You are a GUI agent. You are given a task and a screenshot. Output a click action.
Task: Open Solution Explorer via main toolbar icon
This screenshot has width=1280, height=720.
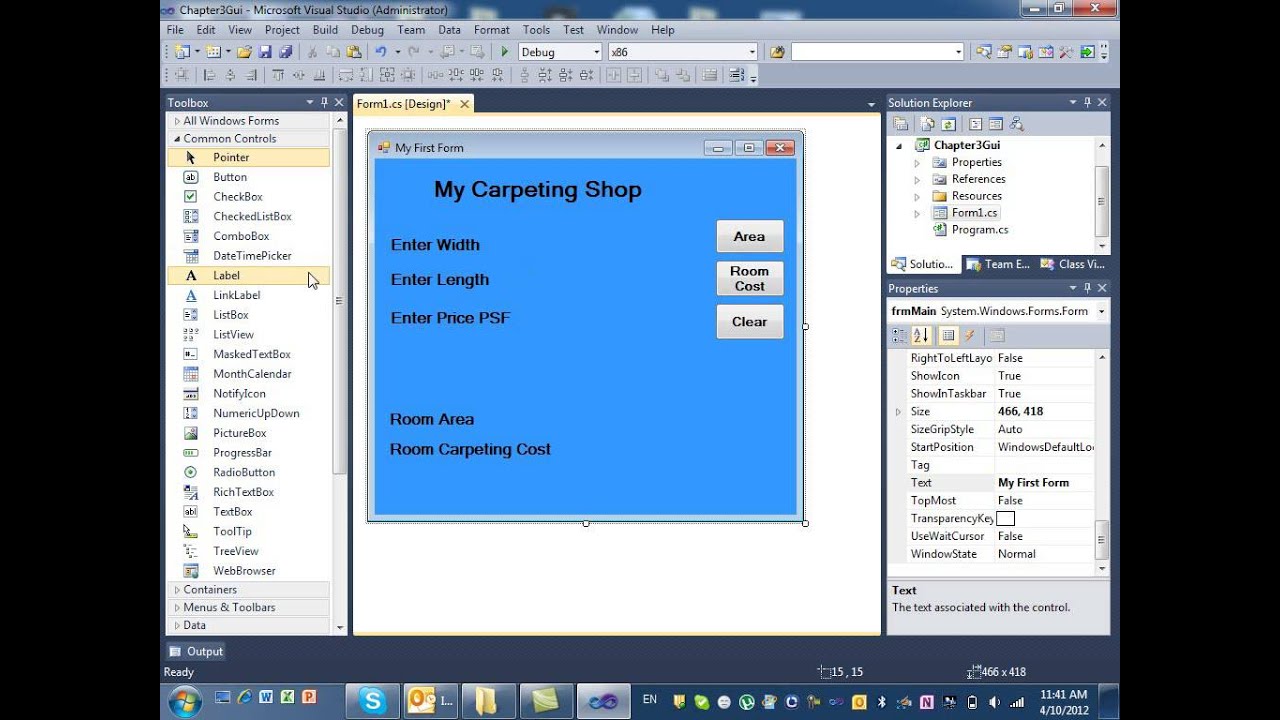[983, 52]
